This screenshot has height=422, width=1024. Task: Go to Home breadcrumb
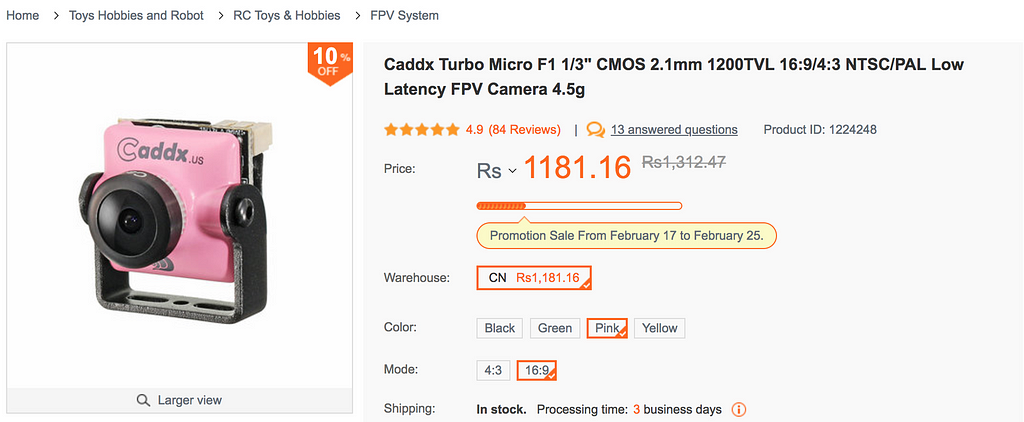coord(23,15)
